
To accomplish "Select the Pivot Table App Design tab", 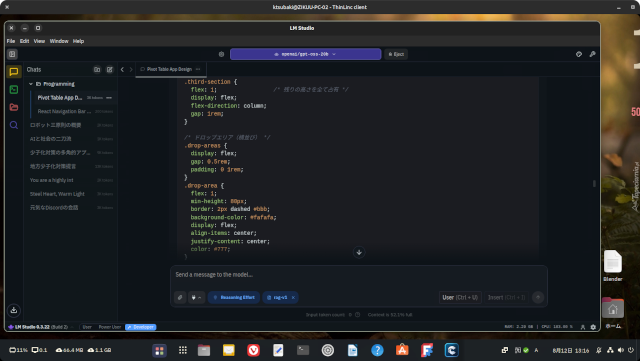I will 171,69.
